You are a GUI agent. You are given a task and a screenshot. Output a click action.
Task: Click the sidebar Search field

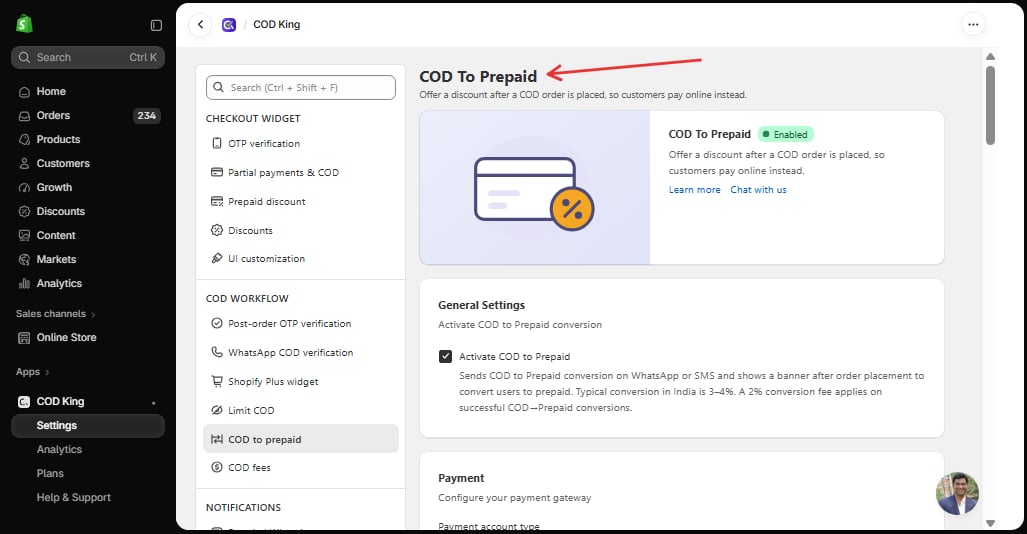[x=88, y=58]
